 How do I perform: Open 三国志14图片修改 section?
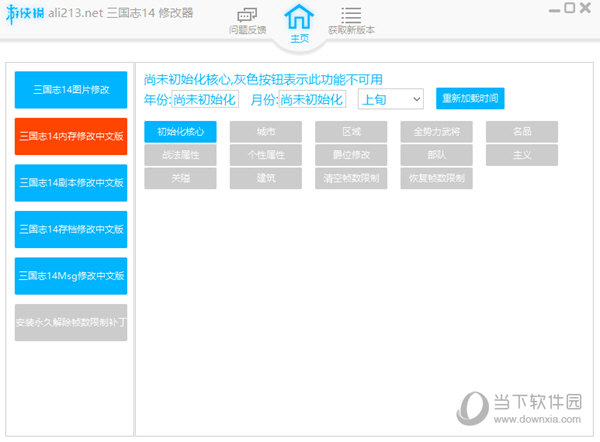(71, 90)
